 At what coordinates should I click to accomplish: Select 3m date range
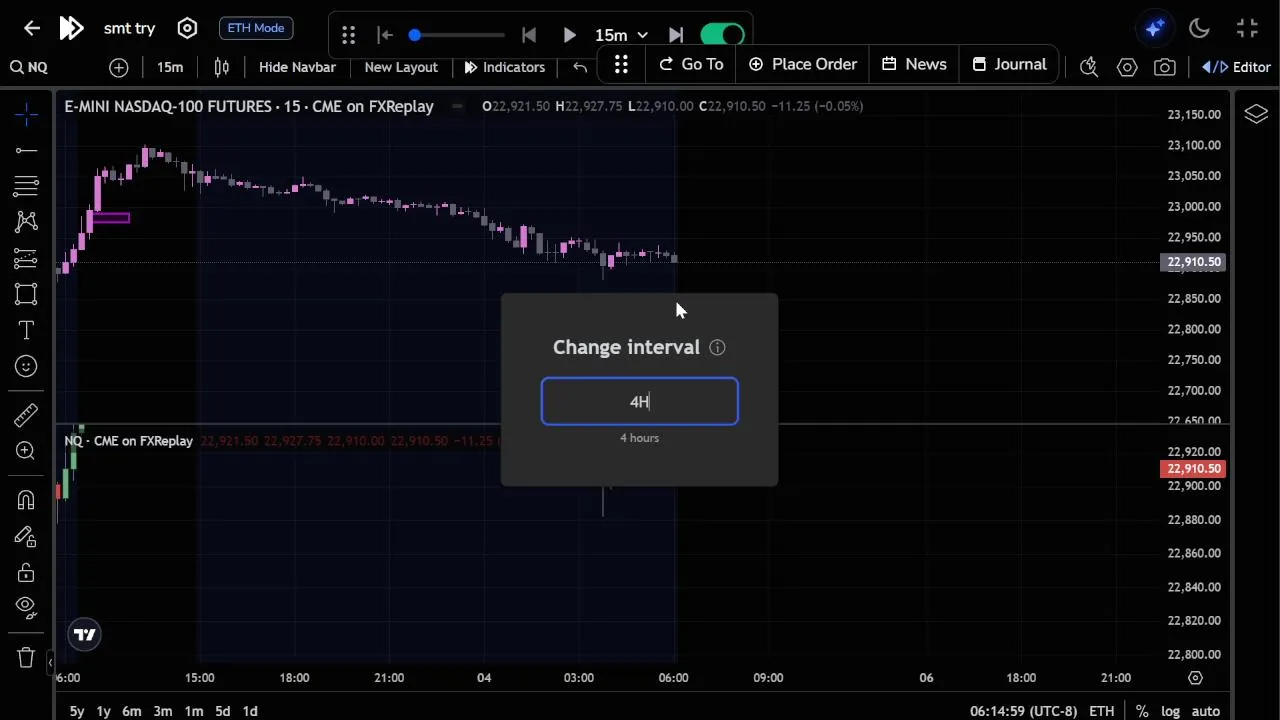tap(163, 711)
